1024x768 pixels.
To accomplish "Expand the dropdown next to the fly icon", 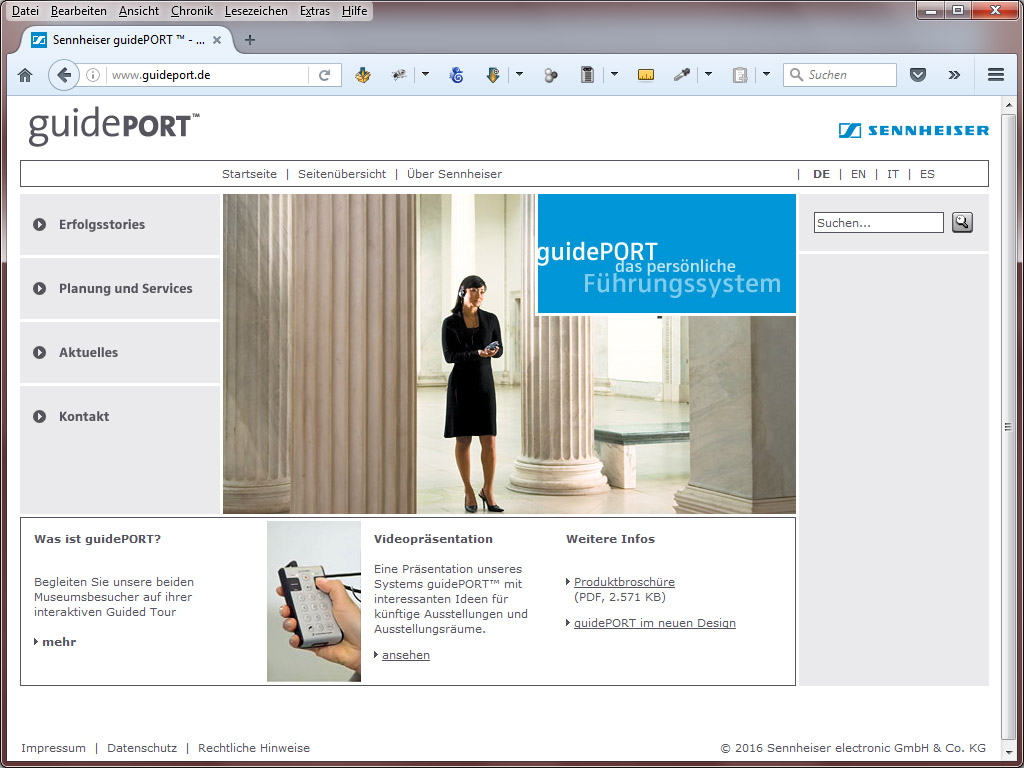I will 425,74.
